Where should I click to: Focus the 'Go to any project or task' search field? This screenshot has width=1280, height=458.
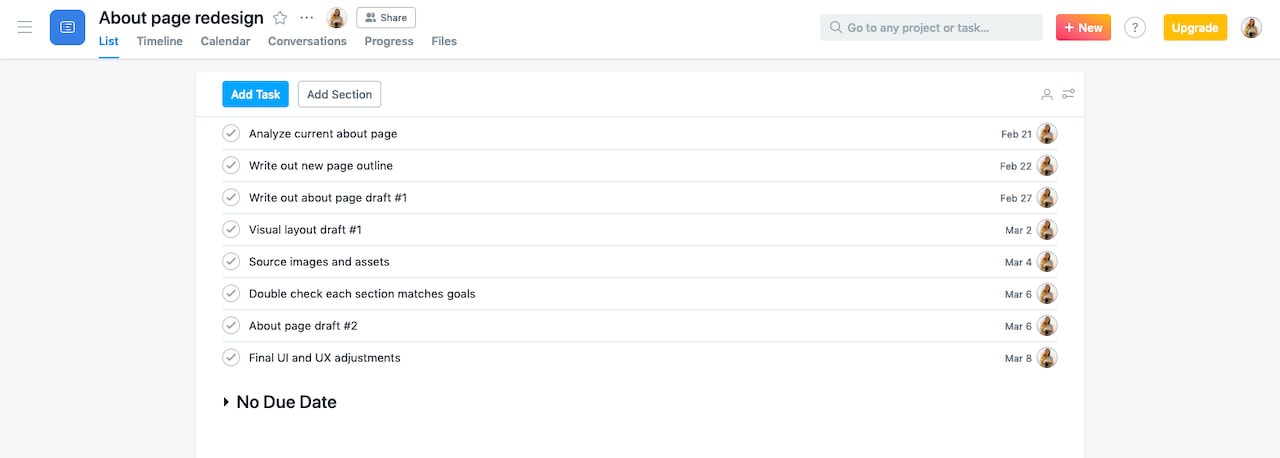coord(931,28)
